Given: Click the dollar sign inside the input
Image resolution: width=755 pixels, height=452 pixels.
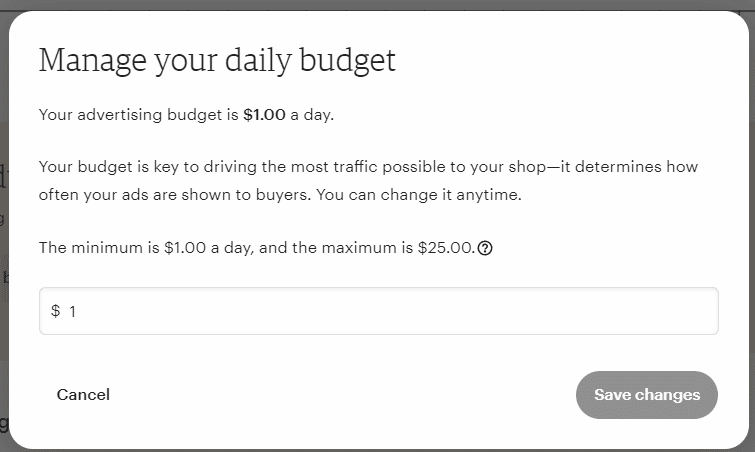Looking at the screenshot, I should coord(56,311).
